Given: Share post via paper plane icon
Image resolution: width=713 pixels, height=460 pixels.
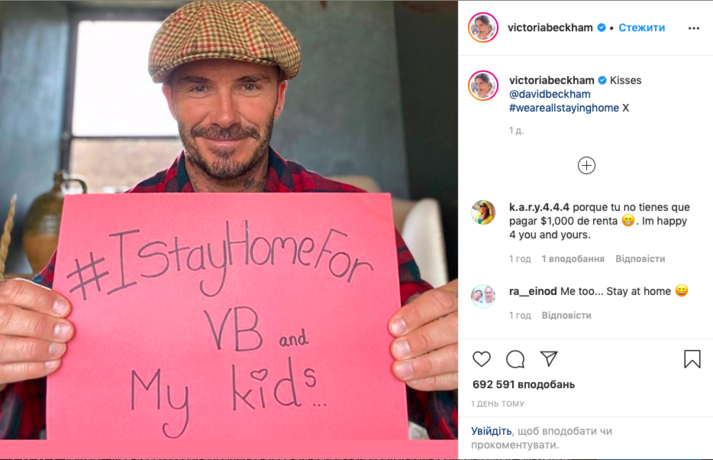Looking at the screenshot, I should point(549,359).
